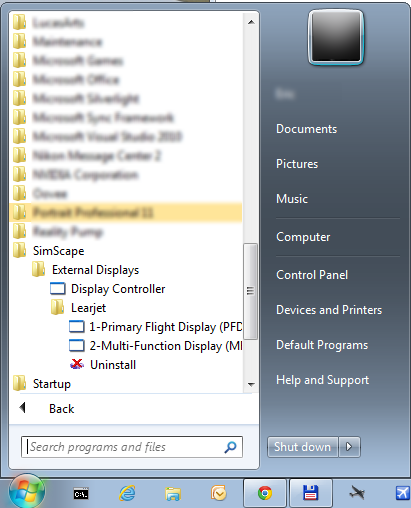
Task: Open the airplane silhouette taskbar icon
Action: 356,492
